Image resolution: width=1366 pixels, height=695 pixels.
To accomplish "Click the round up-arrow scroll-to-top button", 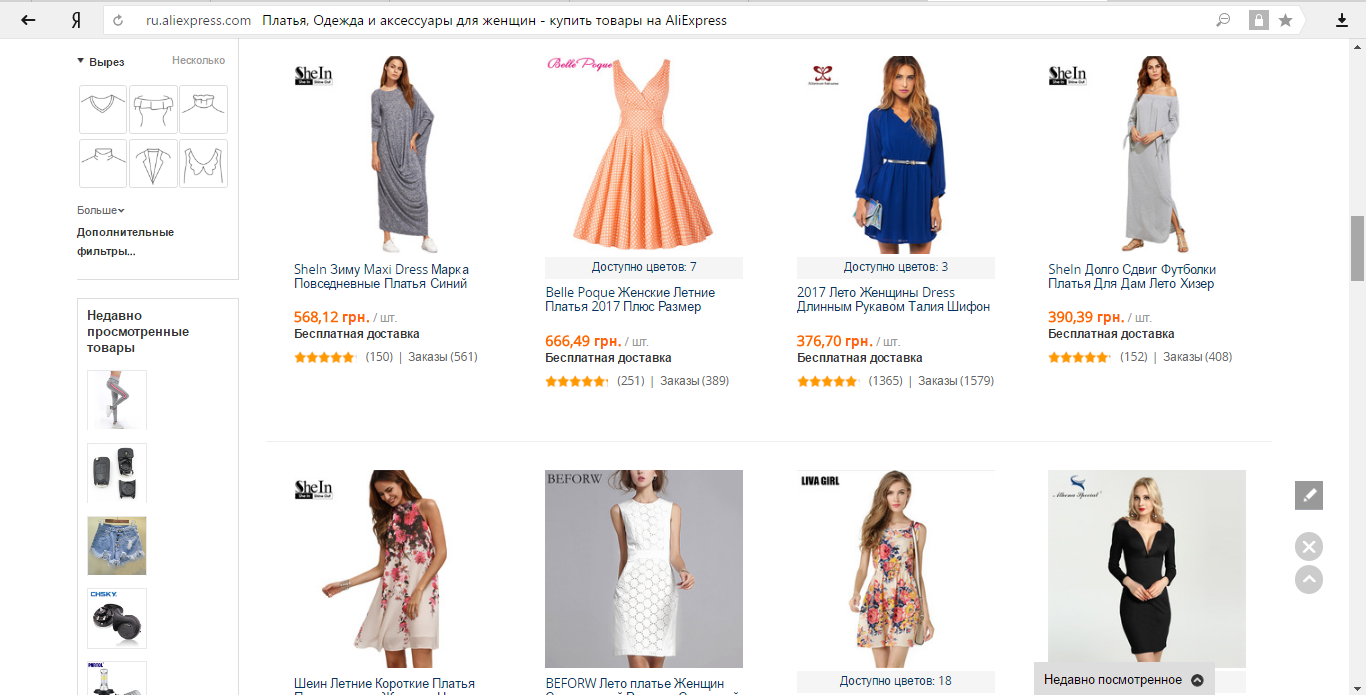I will (1309, 579).
